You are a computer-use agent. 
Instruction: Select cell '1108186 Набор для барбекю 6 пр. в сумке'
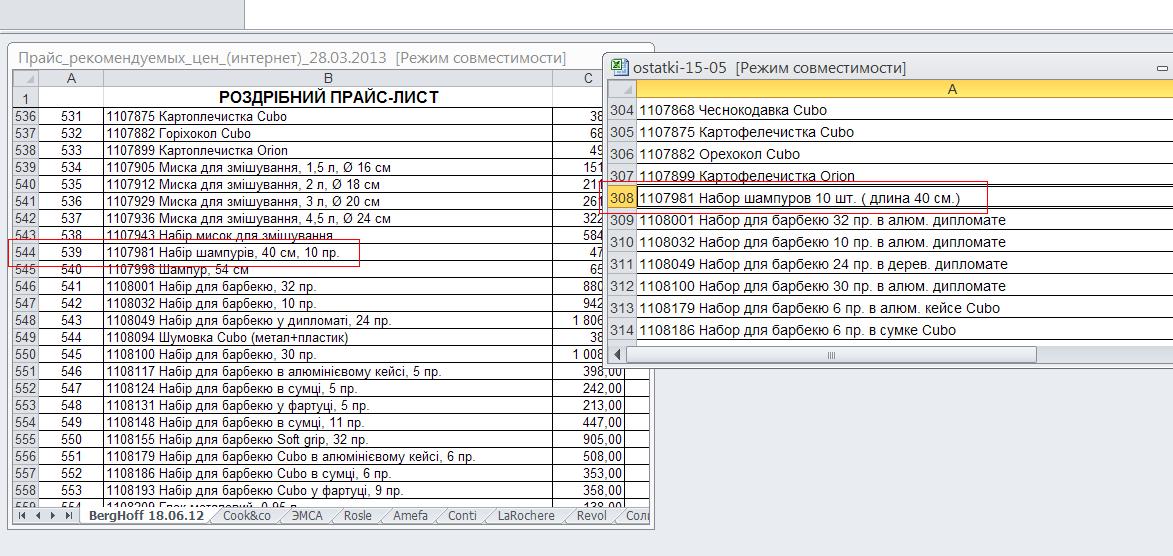click(x=904, y=330)
